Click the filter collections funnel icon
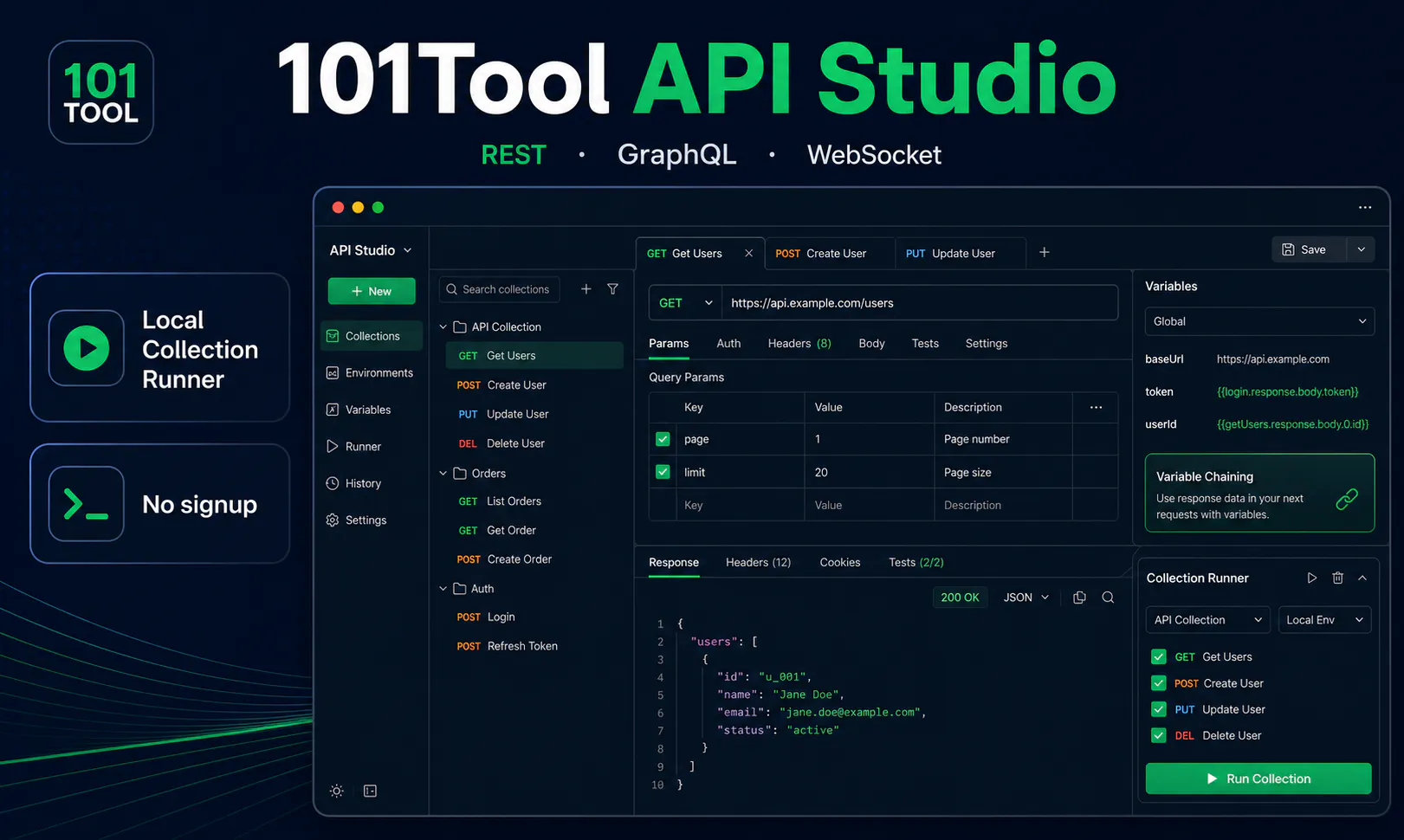 point(613,289)
